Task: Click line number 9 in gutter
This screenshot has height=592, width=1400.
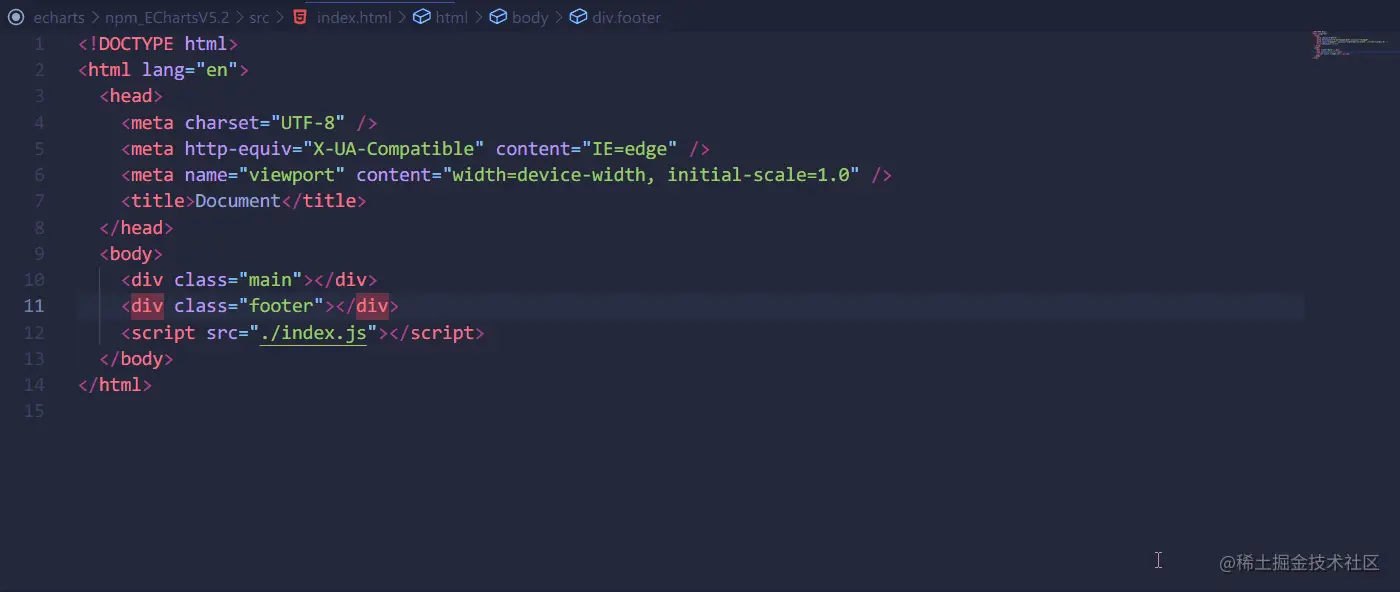Action: point(39,254)
